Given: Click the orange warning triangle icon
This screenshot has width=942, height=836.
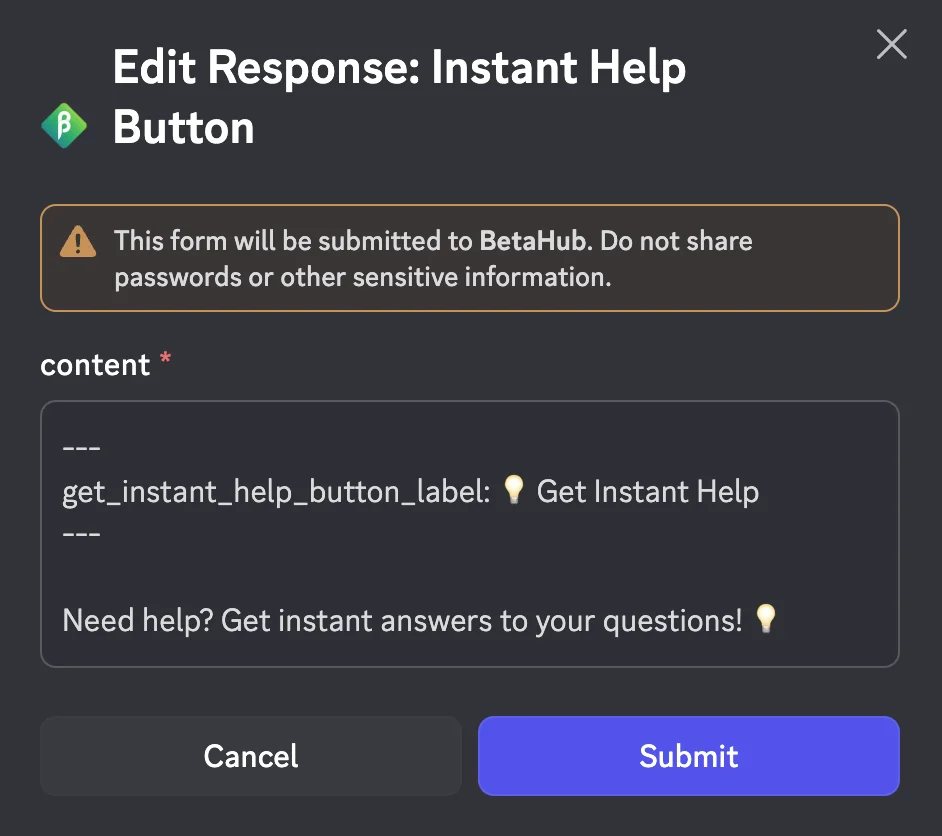Looking at the screenshot, I should (78, 242).
